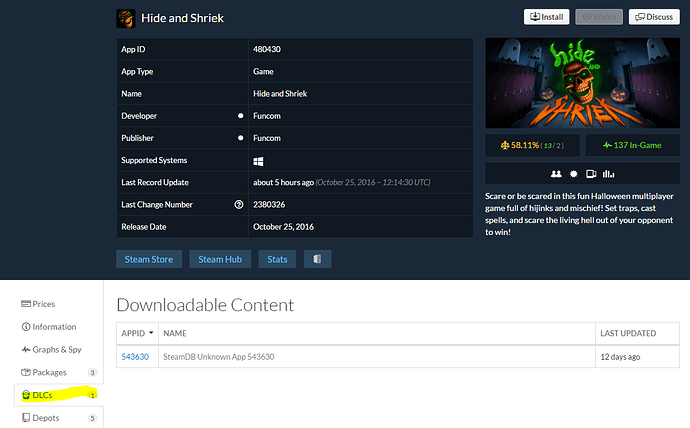The image size is (690, 428).
Task: Click the Hide and Shriek app icon
Action: click(x=125, y=18)
